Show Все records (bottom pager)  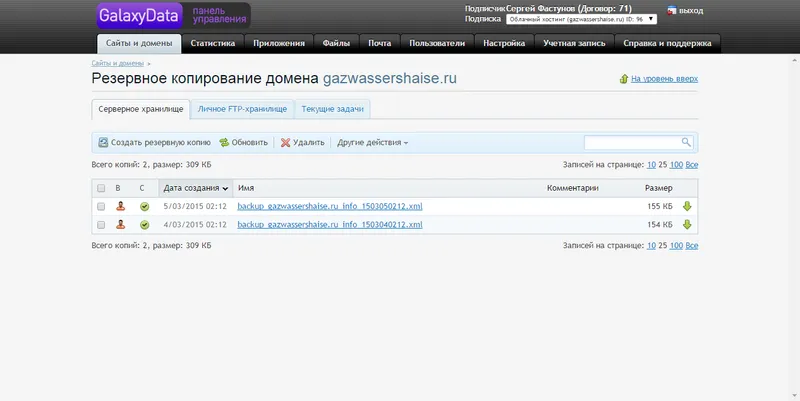pyautogui.click(x=691, y=245)
